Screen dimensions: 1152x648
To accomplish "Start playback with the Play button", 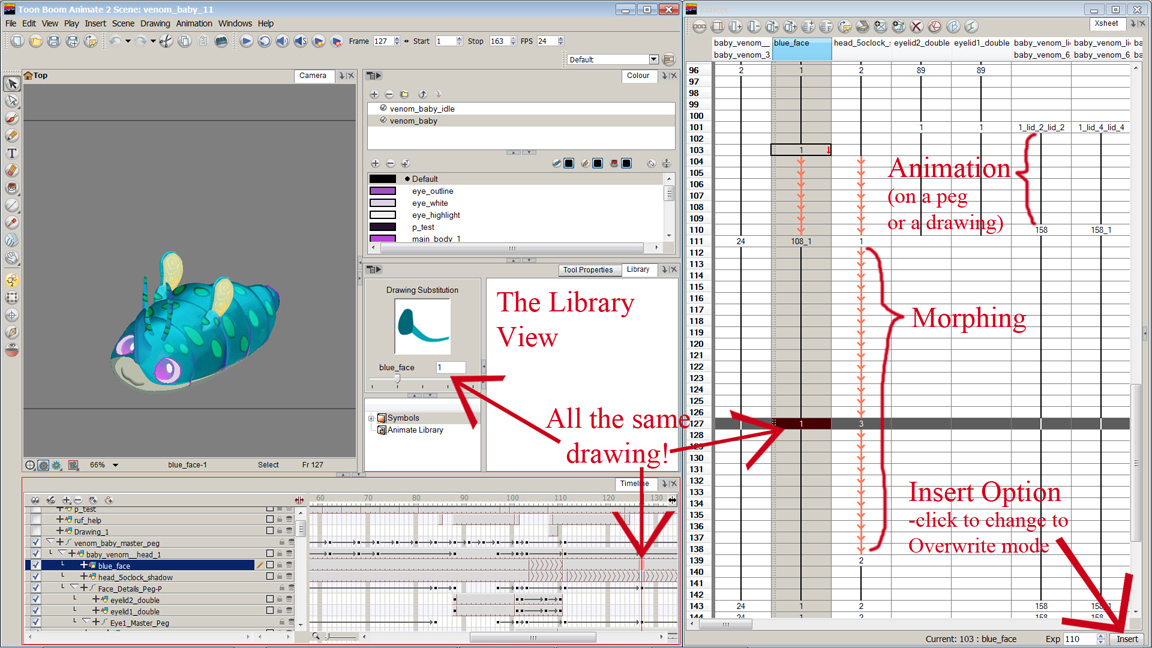I will point(246,41).
